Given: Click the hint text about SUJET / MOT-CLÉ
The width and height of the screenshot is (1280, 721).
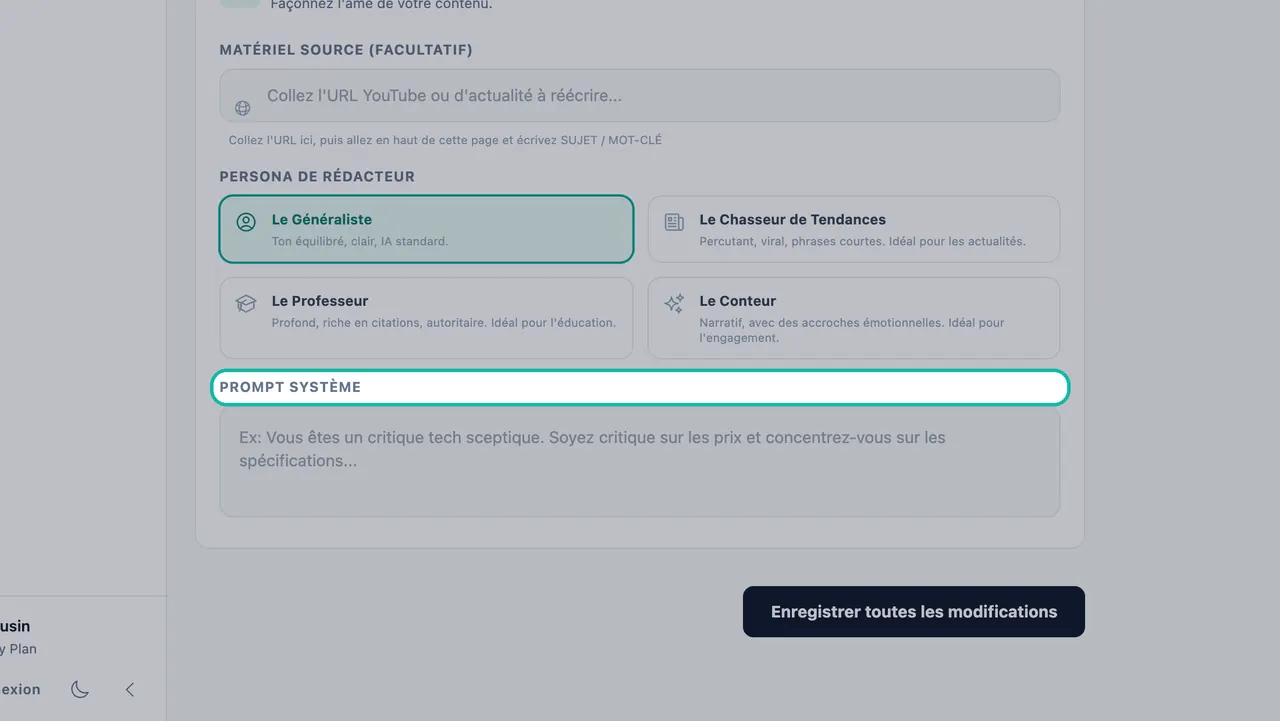Looking at the screenshot, I should (x=445, y=140).
